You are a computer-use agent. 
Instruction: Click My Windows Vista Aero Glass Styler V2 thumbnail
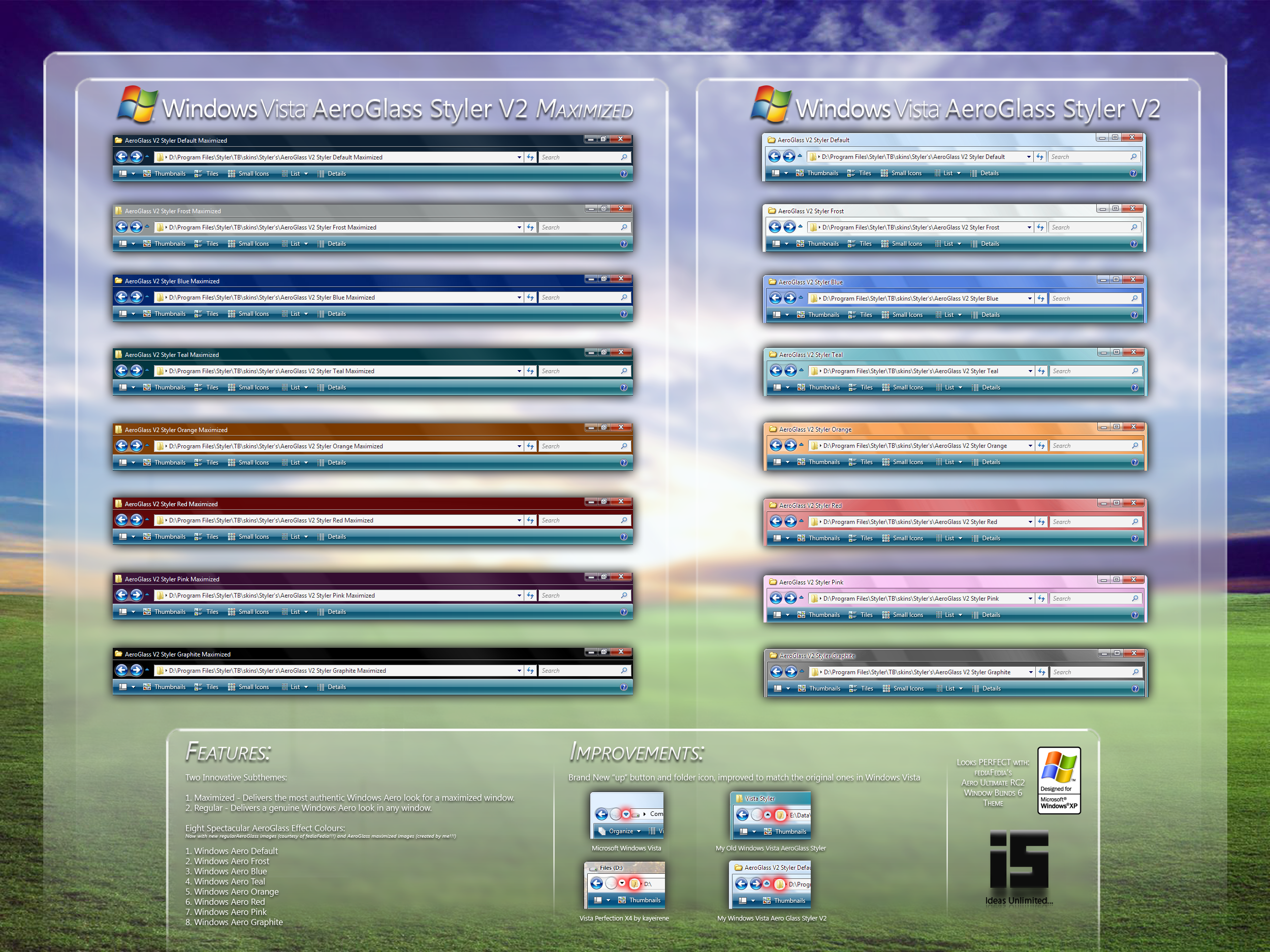pyautogui.click(x=771, y=885)
